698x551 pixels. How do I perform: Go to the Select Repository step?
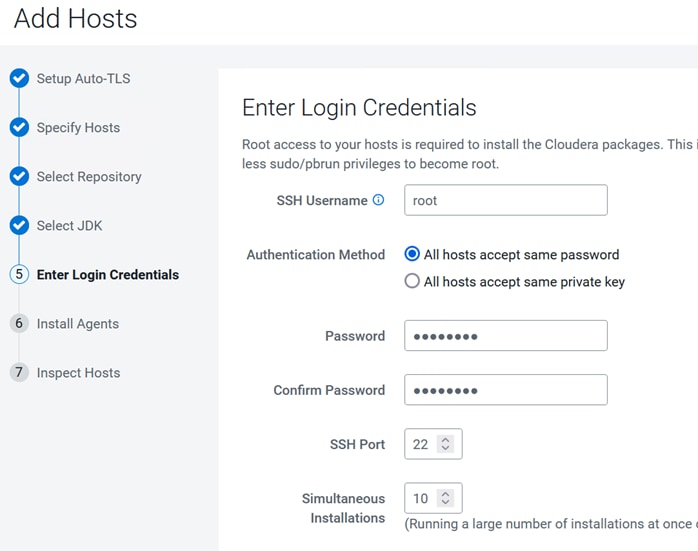tap(89, 177)
